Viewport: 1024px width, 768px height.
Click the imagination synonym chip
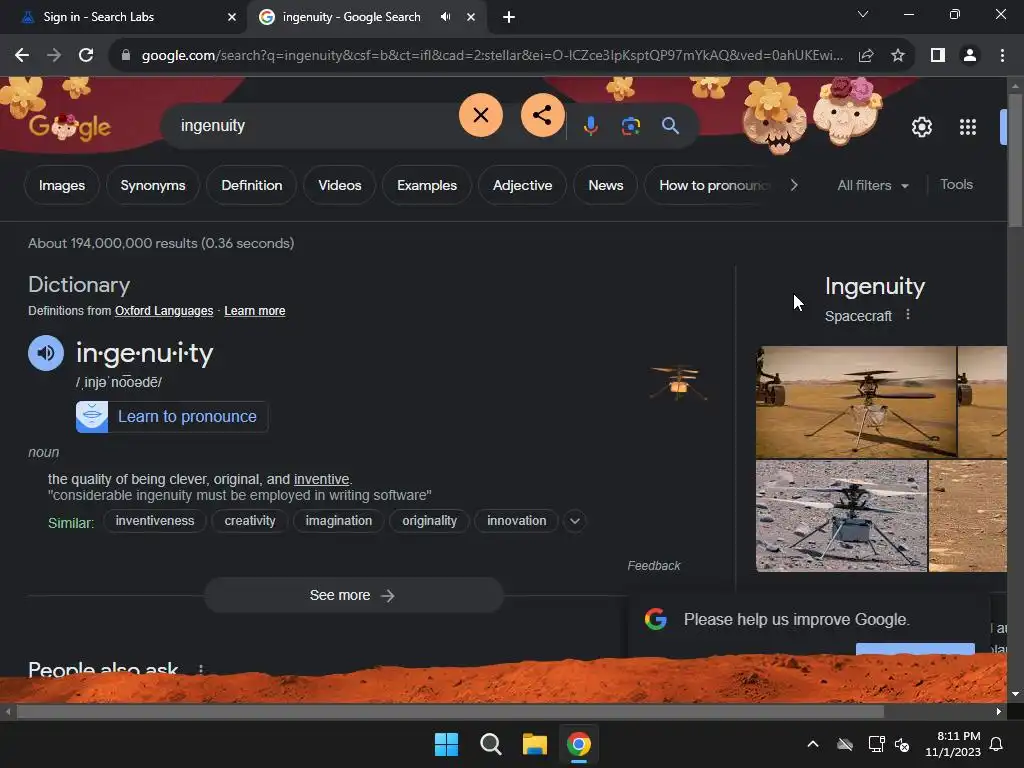338,521
